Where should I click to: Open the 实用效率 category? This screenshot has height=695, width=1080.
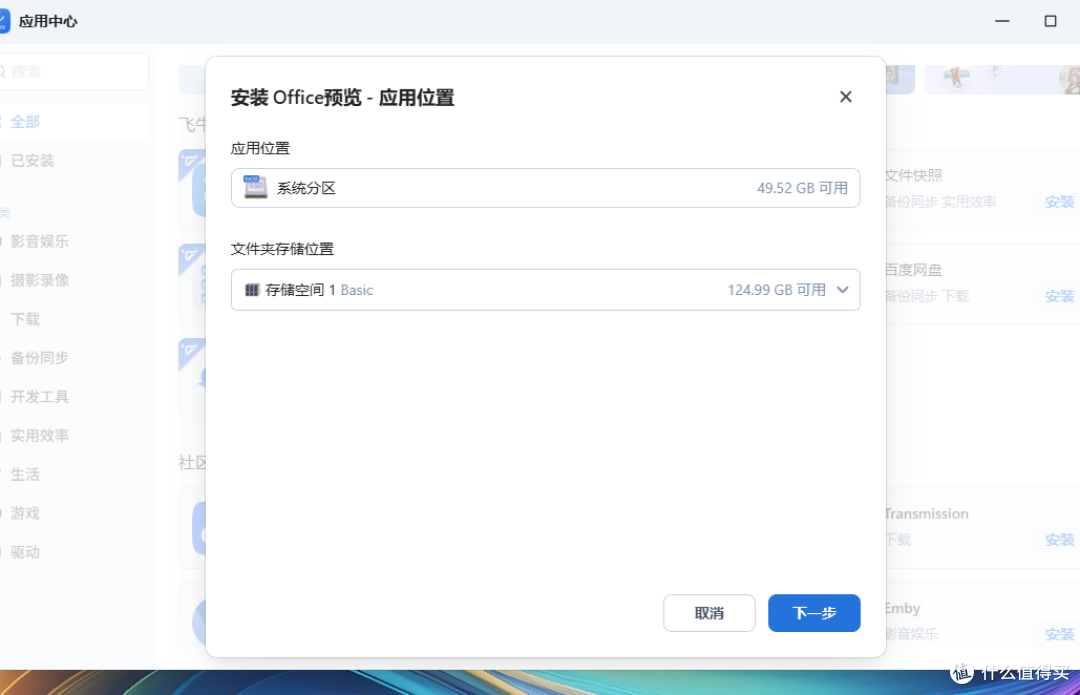[x=40, y=435]
